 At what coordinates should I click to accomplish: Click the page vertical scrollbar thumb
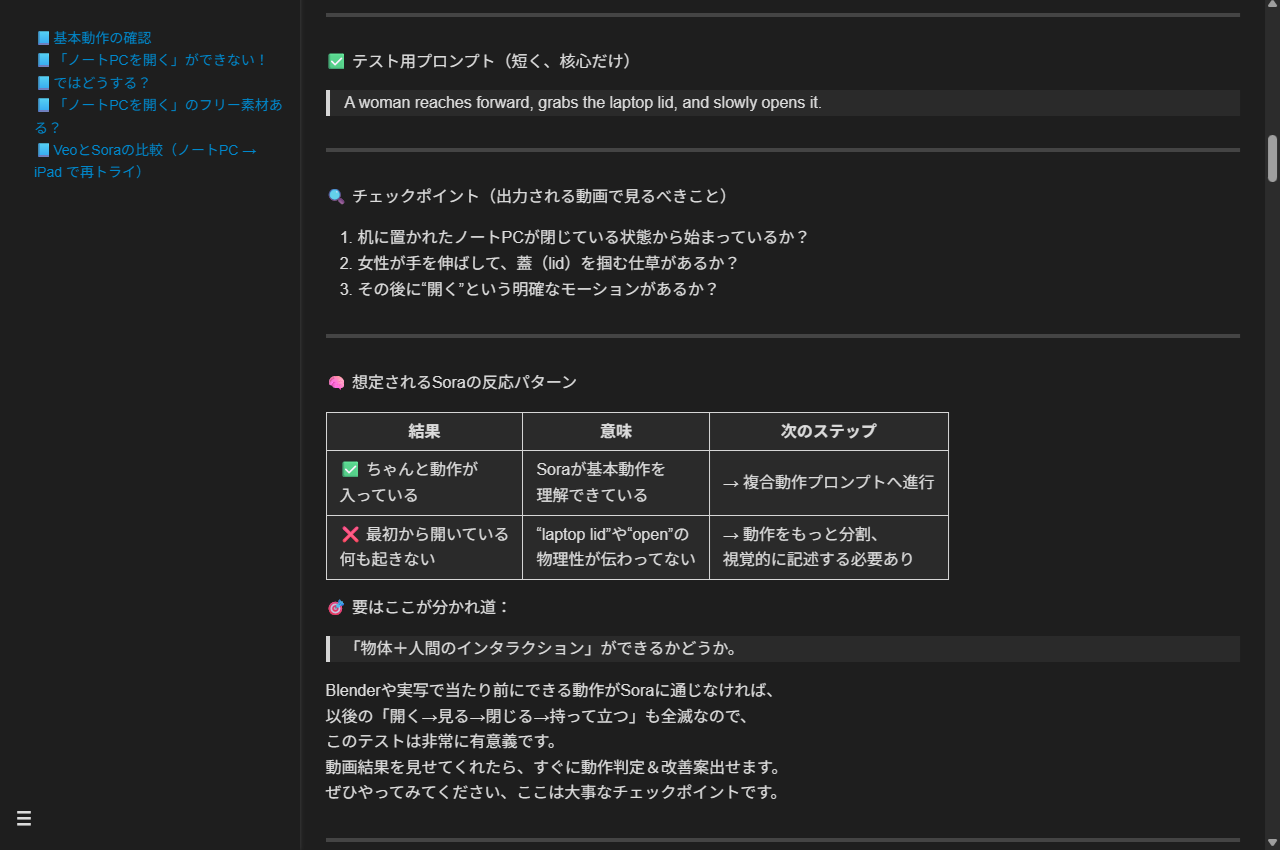click(x=1272, y=158)
